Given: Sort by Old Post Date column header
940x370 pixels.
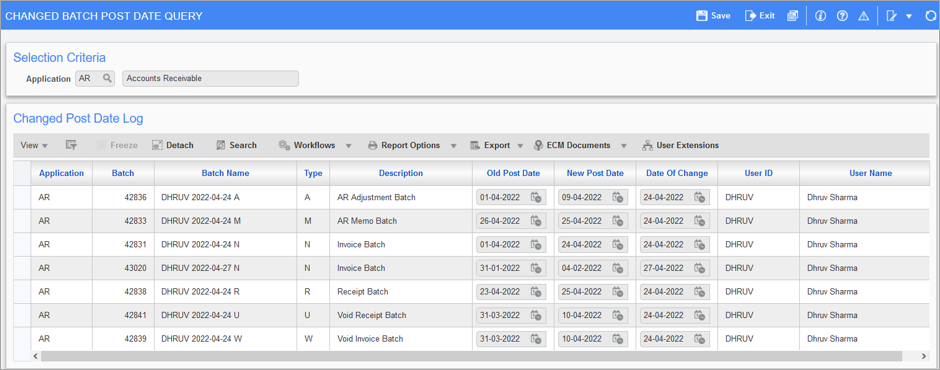Looking at the screenshot, I should tap(513, 173).
